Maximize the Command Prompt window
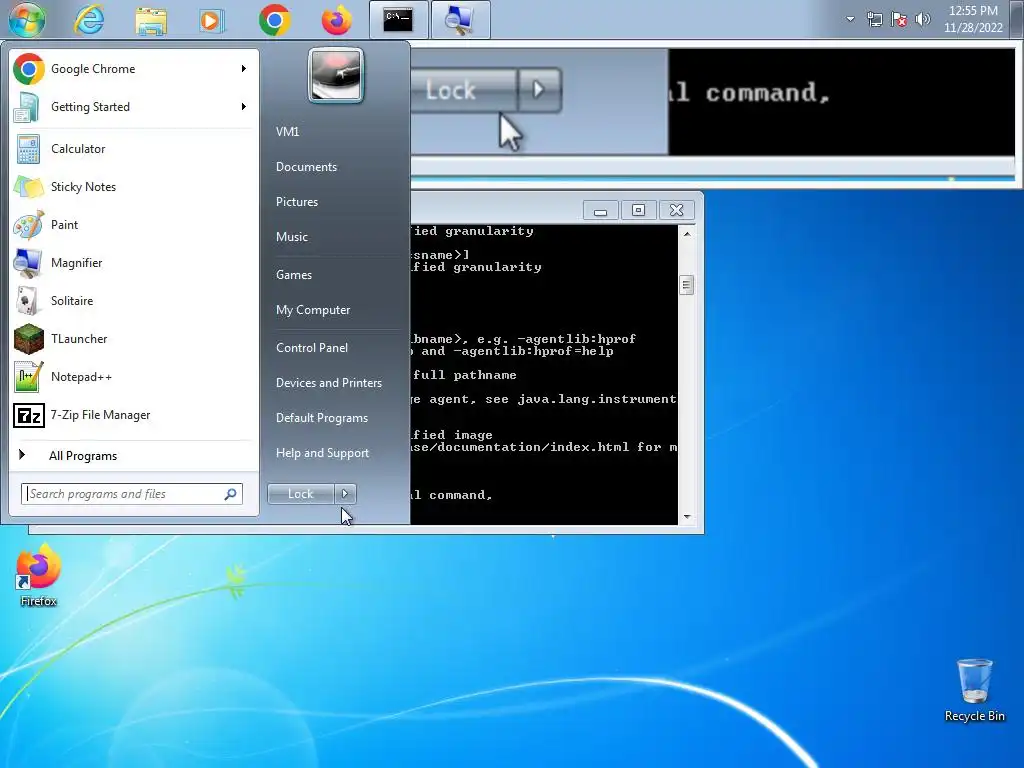This screenshot has width=1024, height=768. (638, 210)
